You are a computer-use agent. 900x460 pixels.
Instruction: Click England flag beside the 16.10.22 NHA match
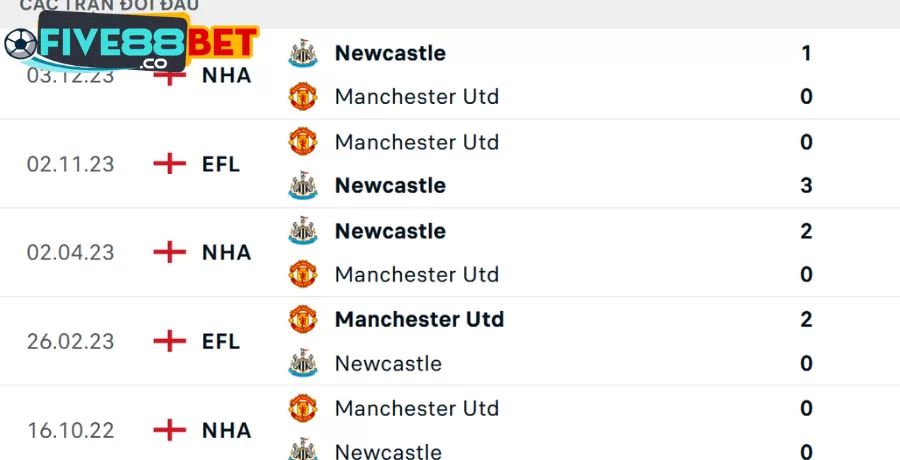coord(171,430)
